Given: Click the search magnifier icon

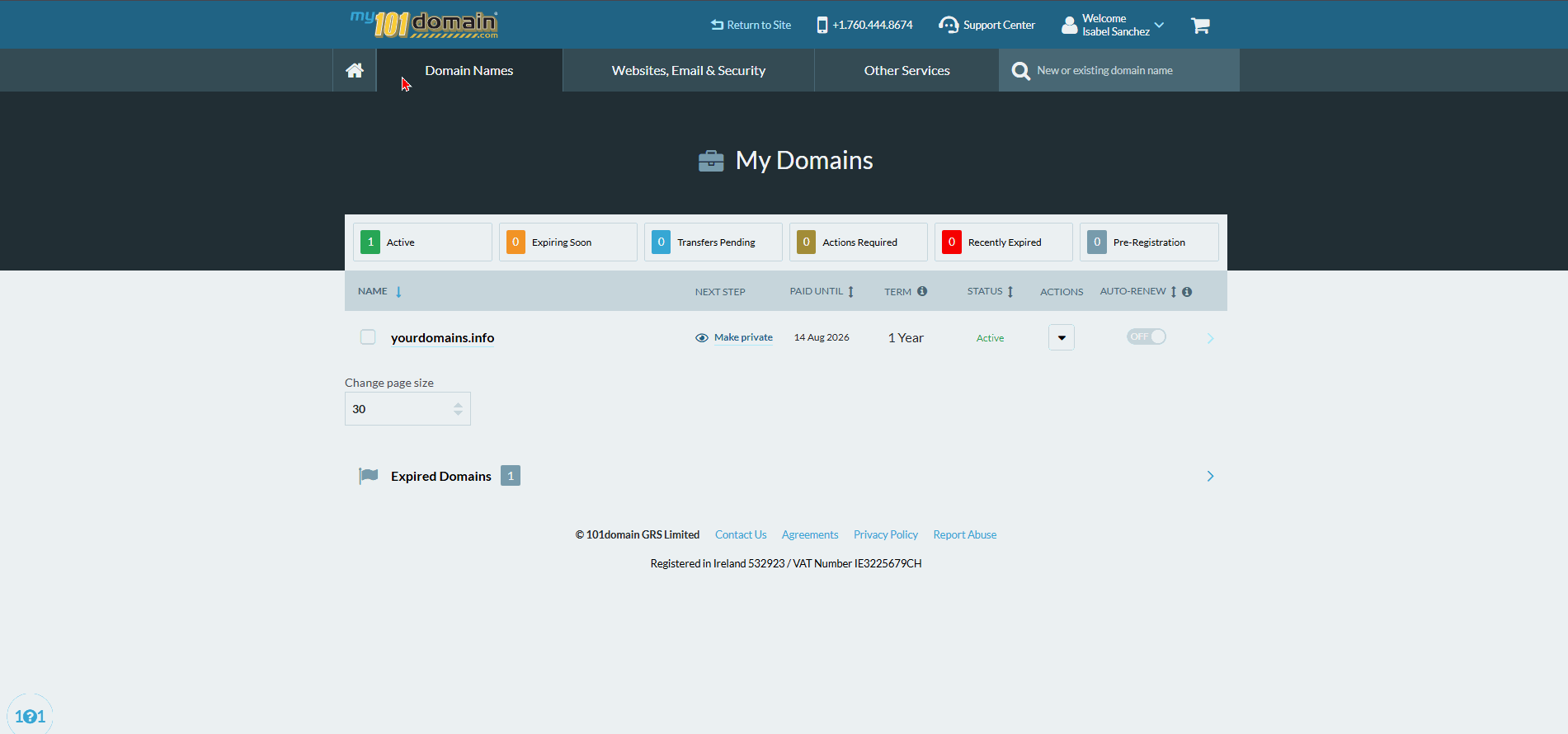Looking at the screenshot, I should tap(1020, 71).
